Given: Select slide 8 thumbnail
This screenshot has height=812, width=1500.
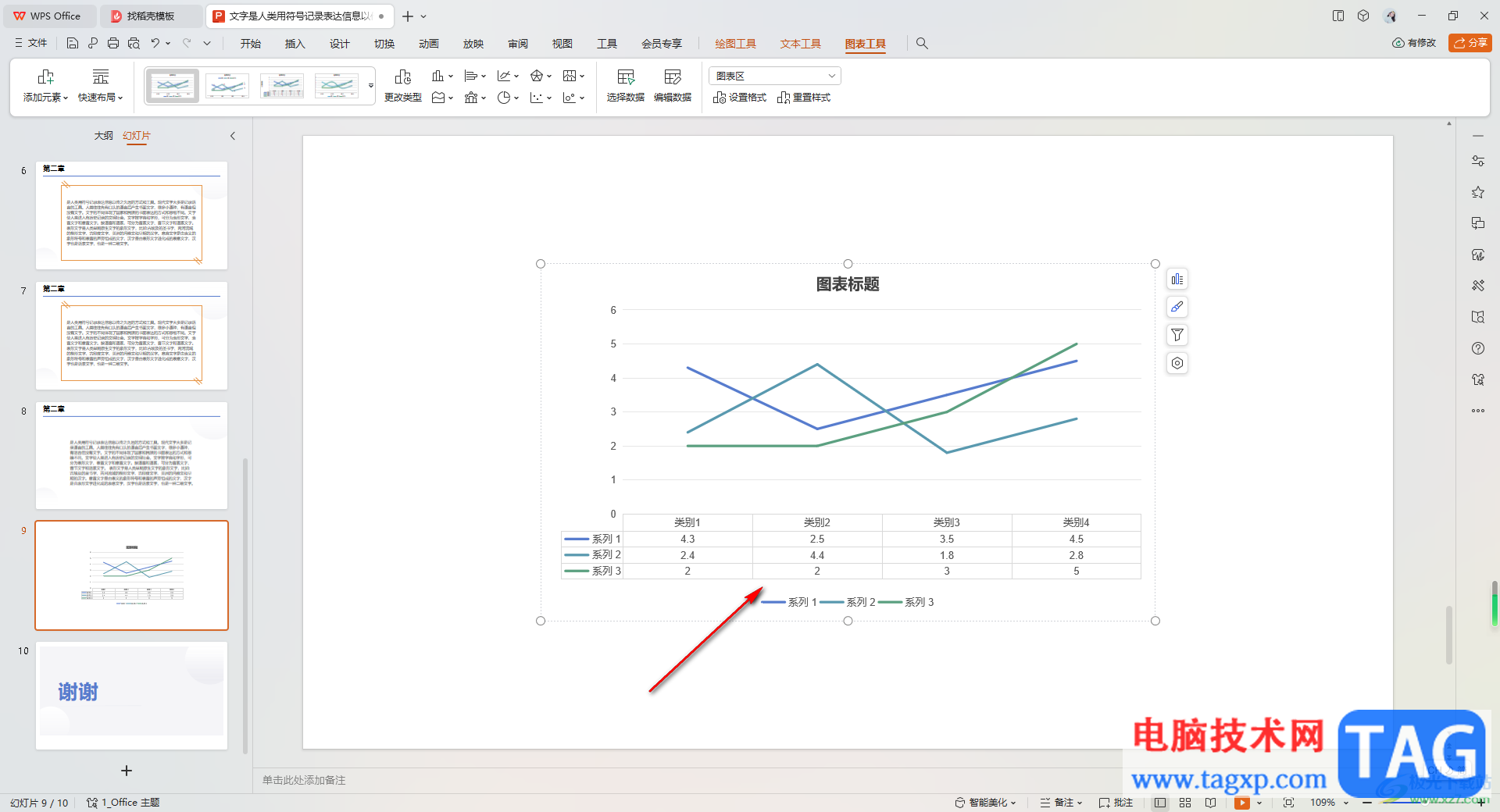Looking at the screenshot, I should 131,456.
